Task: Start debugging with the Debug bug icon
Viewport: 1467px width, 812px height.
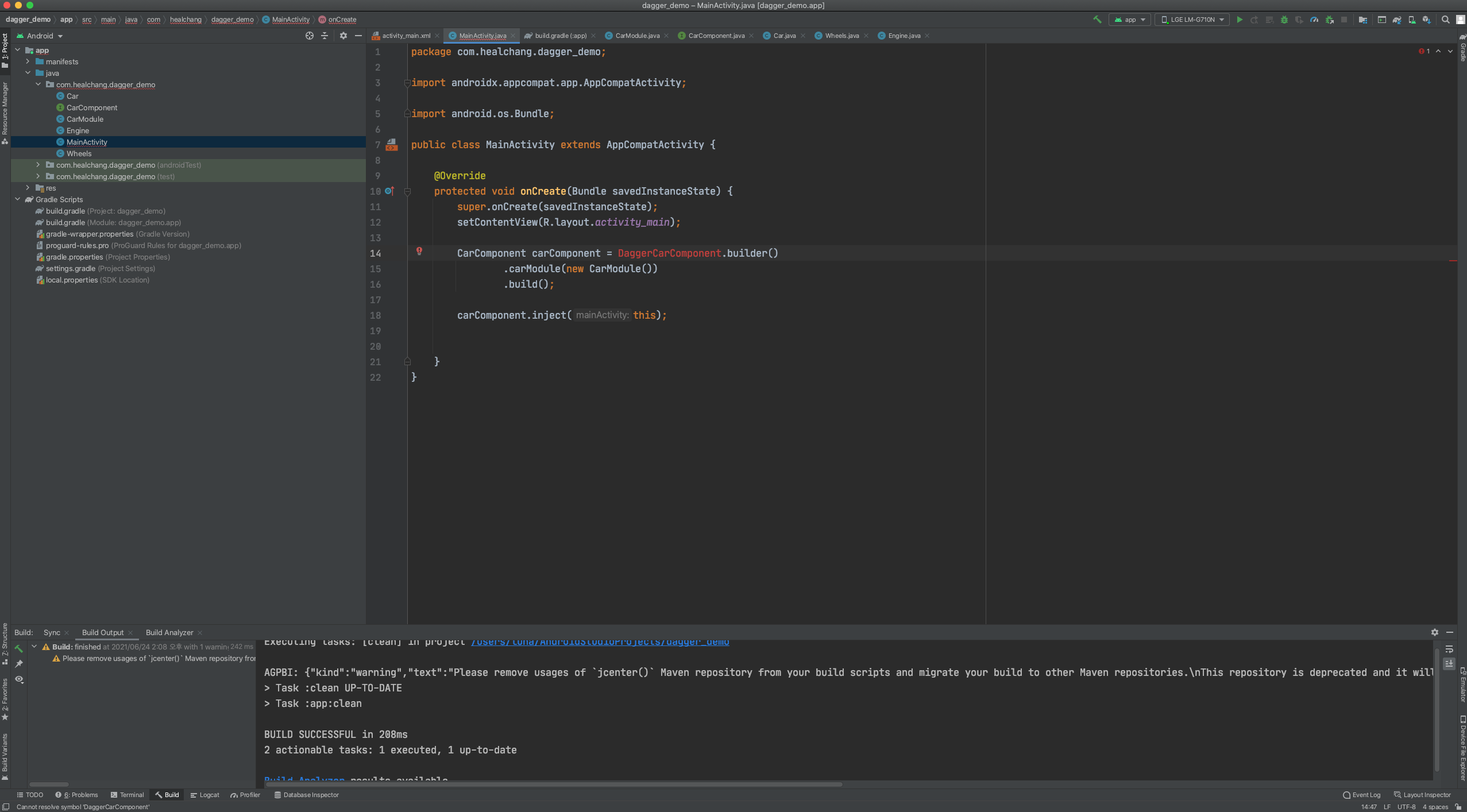Action: point(1284,20)
